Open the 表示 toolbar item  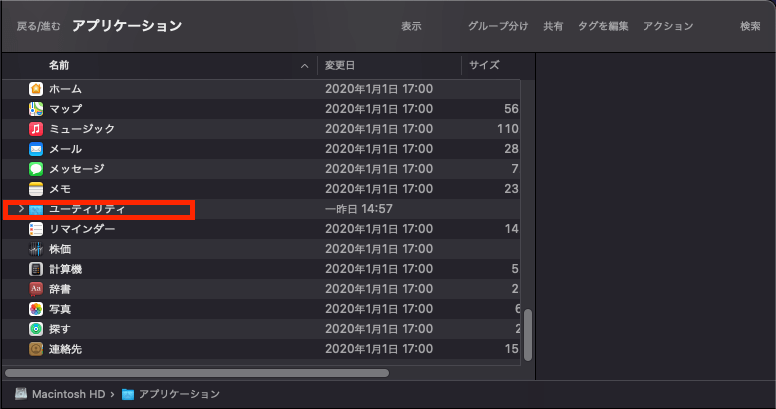[x=411, y=26]
